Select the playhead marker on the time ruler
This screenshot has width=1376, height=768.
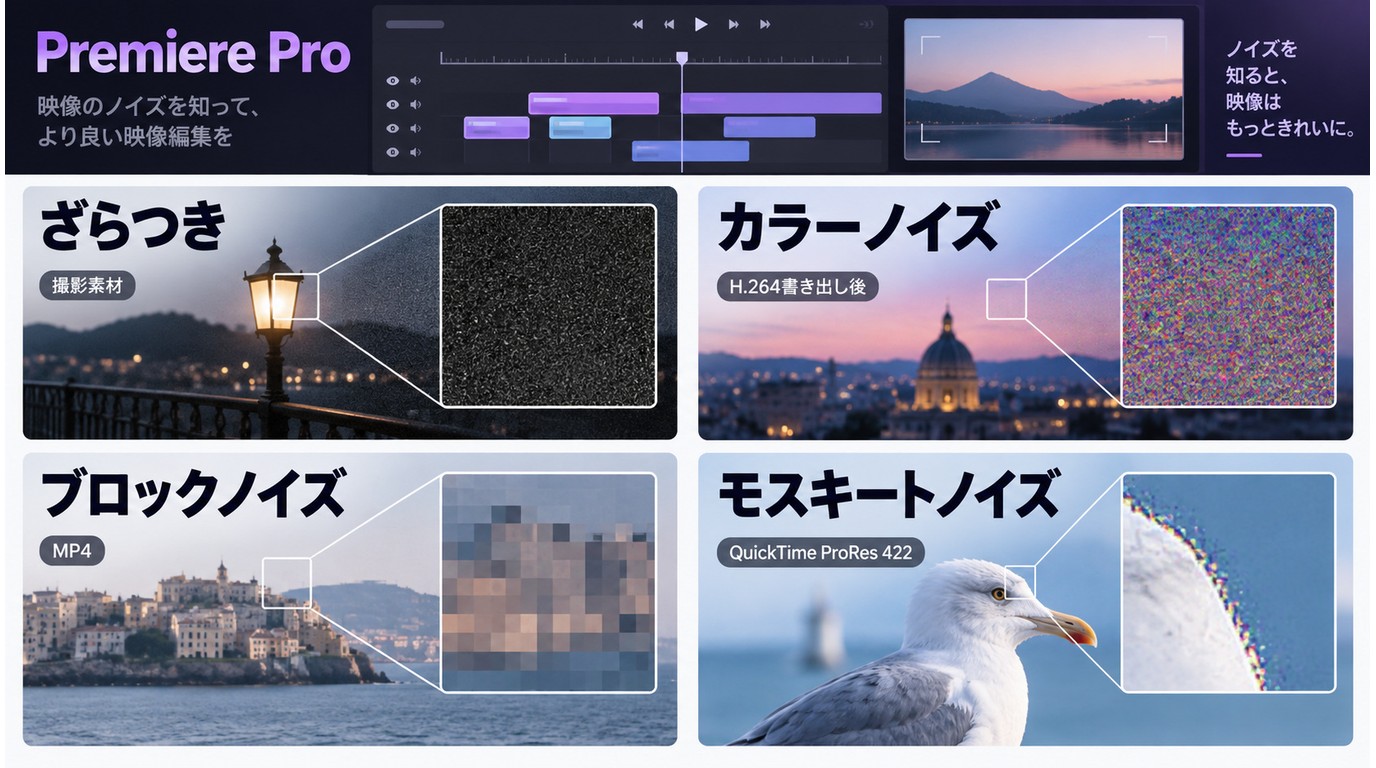pyautogui.click(x=682, y=58)
